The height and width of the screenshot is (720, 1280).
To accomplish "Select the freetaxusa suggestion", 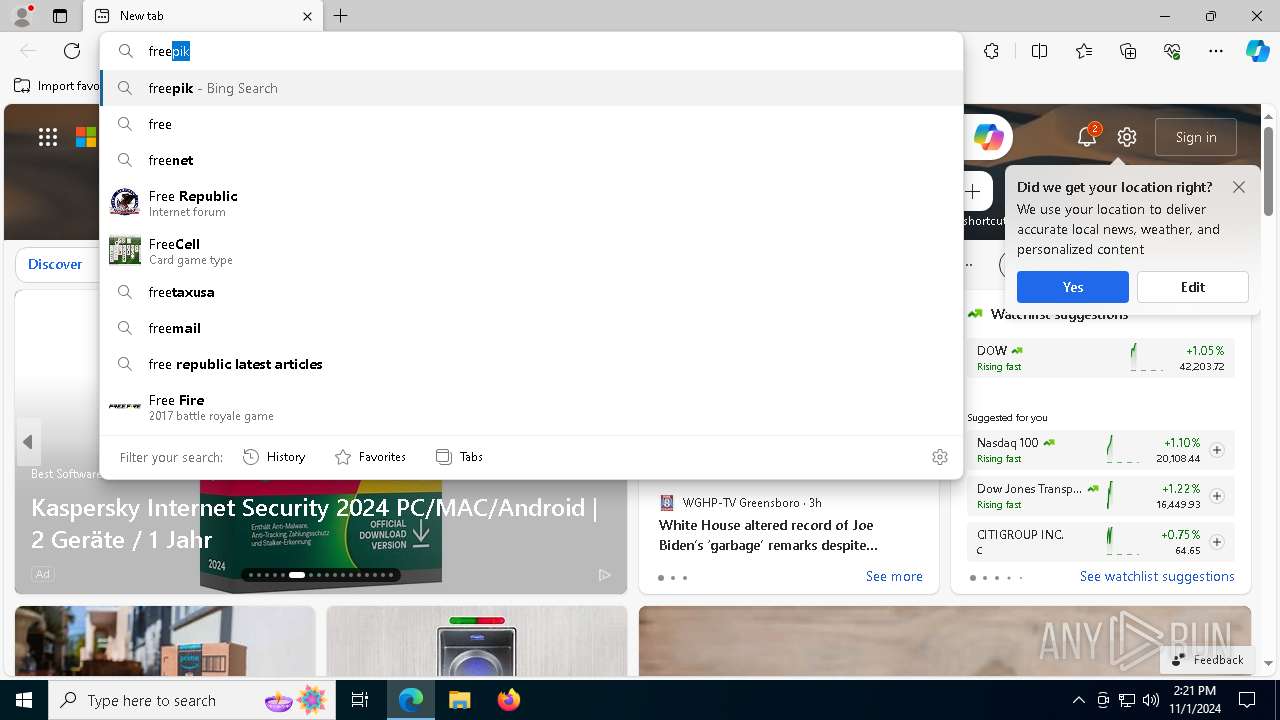I will click(532, 292).
